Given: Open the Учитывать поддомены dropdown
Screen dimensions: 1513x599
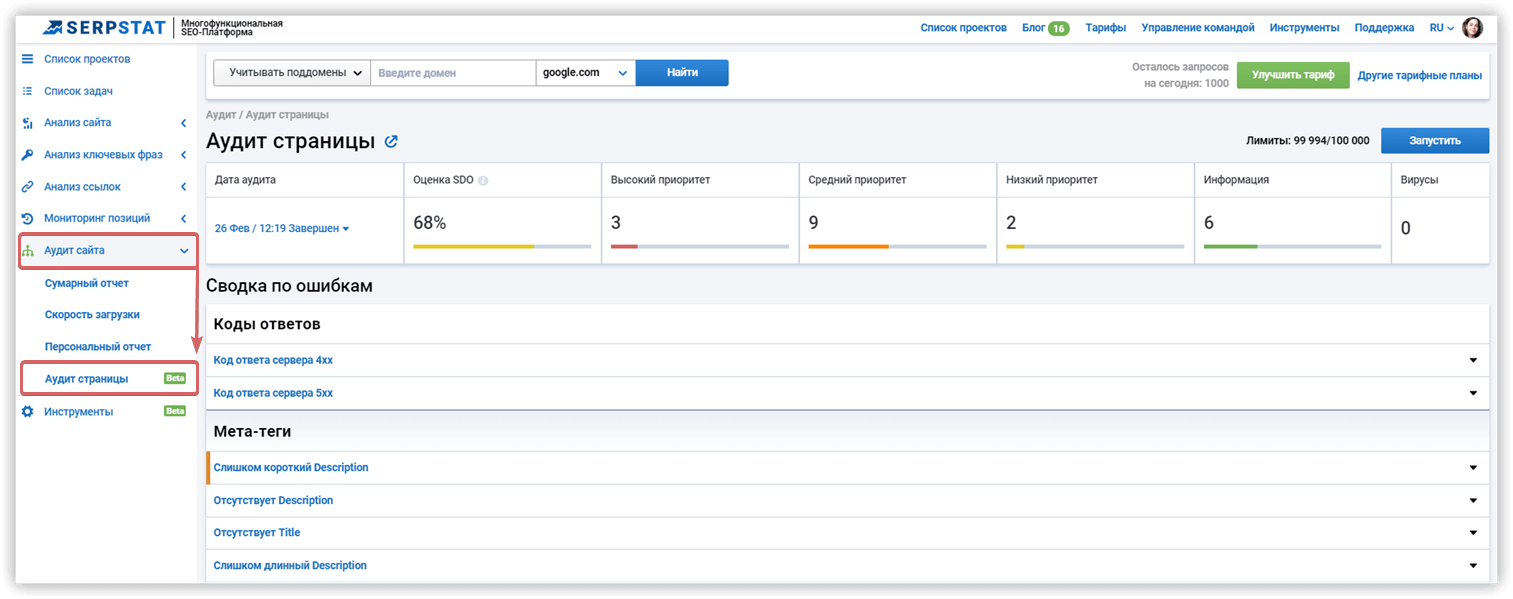Looking at the screenshot, I should pos(292,73).
